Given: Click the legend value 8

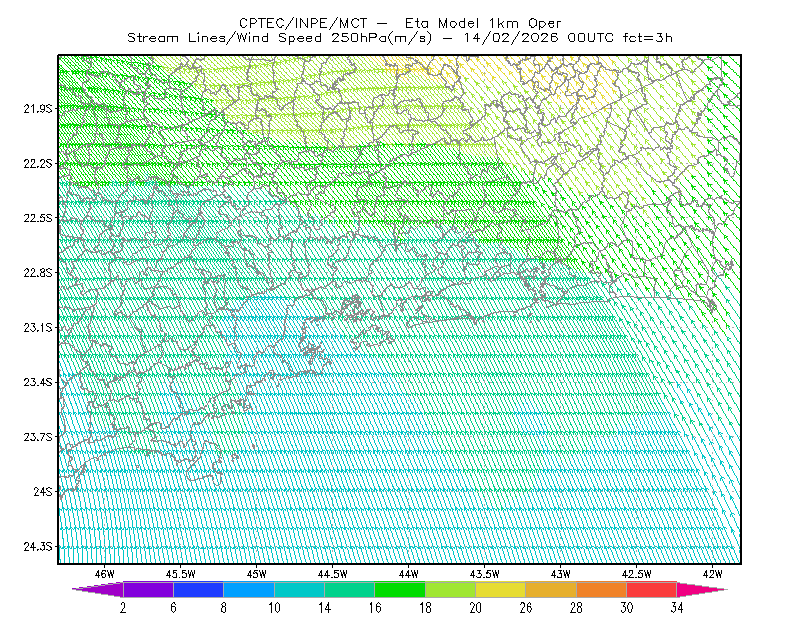Looking at the screenshot, I should [223, 608].
